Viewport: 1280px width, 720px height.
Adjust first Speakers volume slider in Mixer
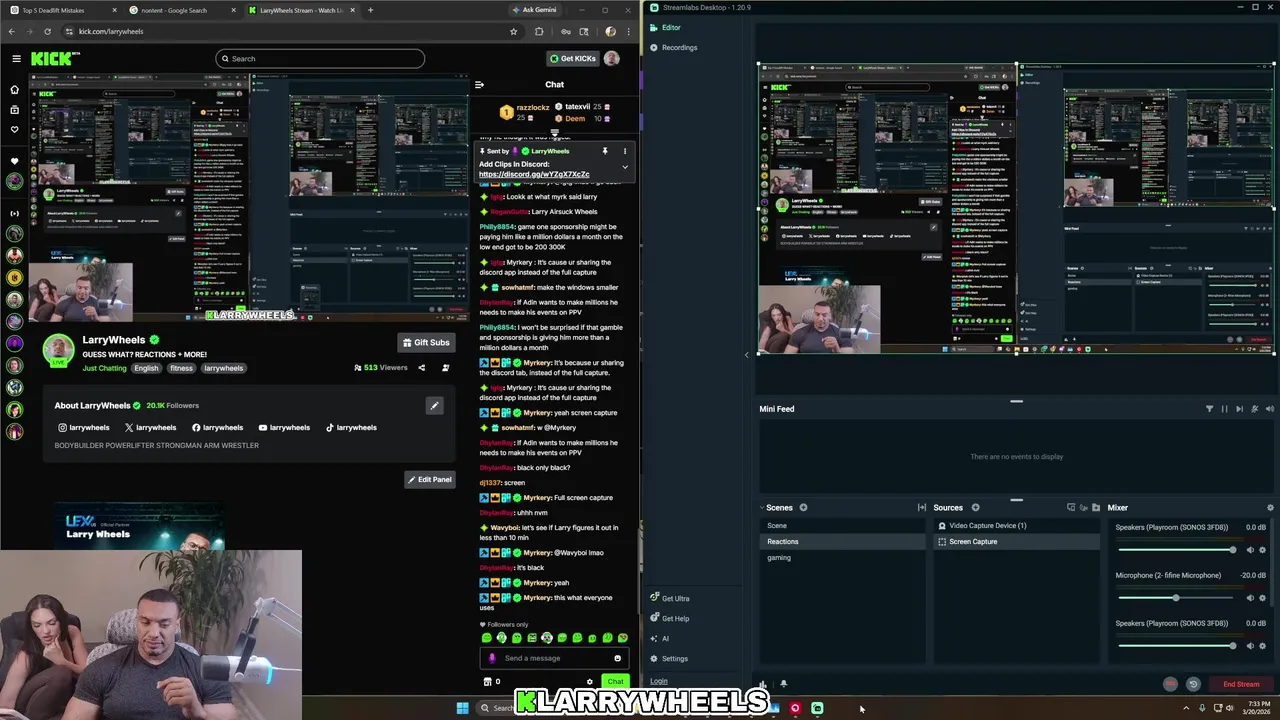1176,550
